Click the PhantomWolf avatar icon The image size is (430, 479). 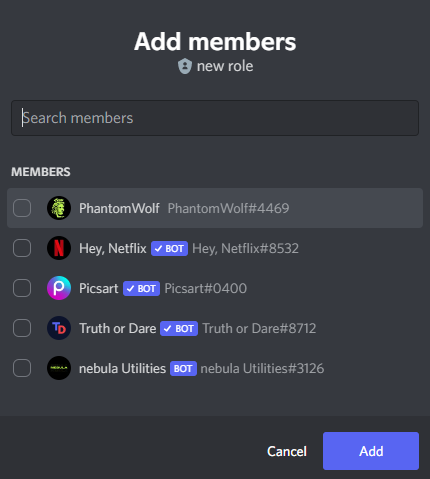click(x=59, y=208)
